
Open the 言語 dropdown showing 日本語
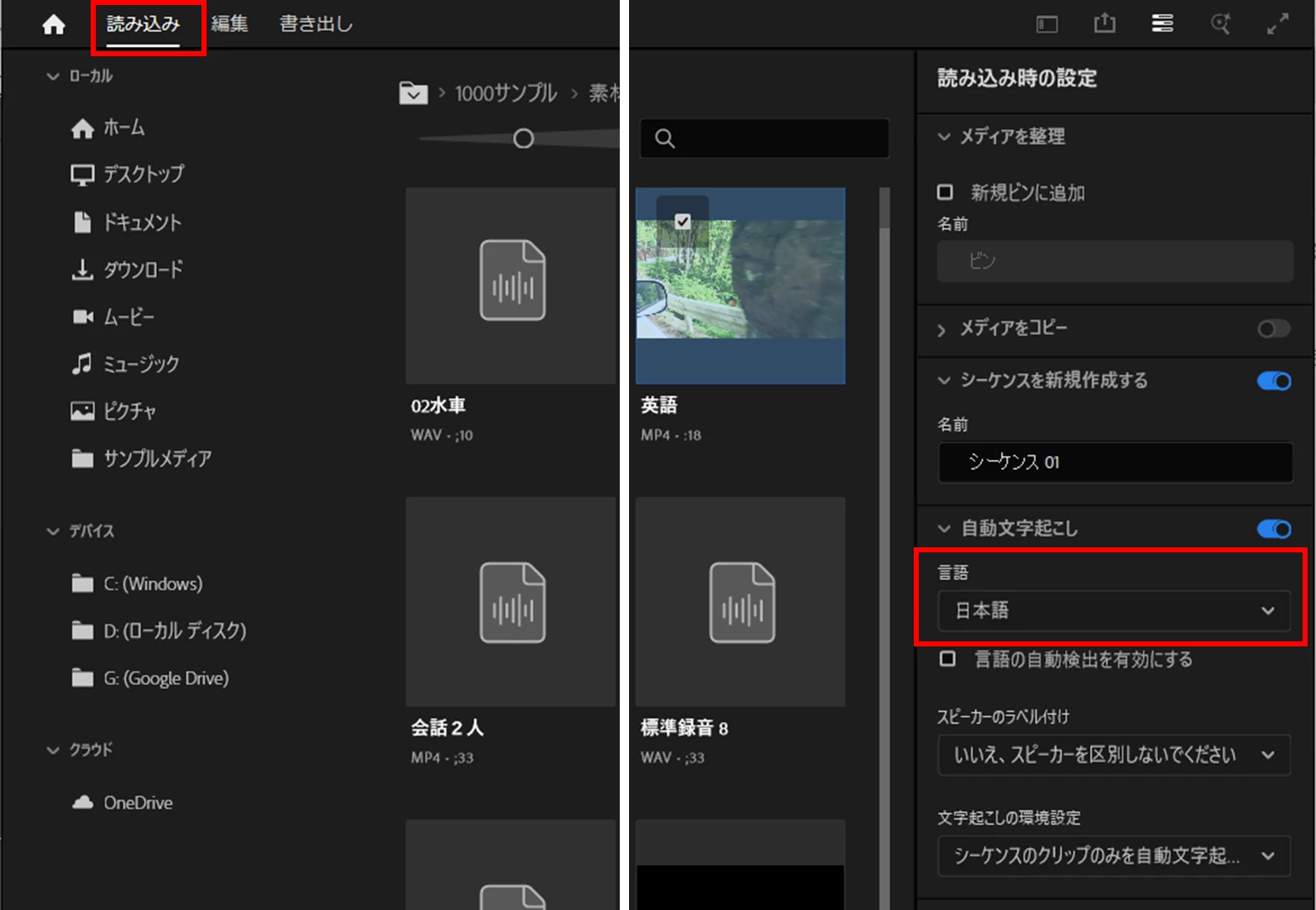coord(1114,610)
